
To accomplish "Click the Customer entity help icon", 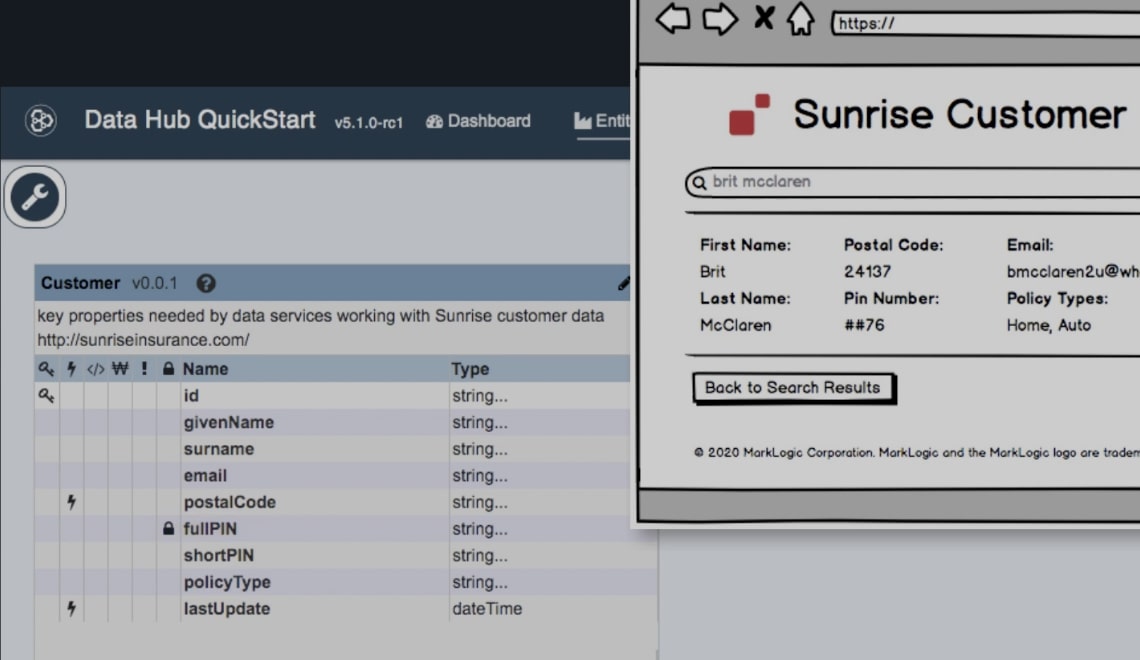I will pyautogui.click(x=206, y=283).
